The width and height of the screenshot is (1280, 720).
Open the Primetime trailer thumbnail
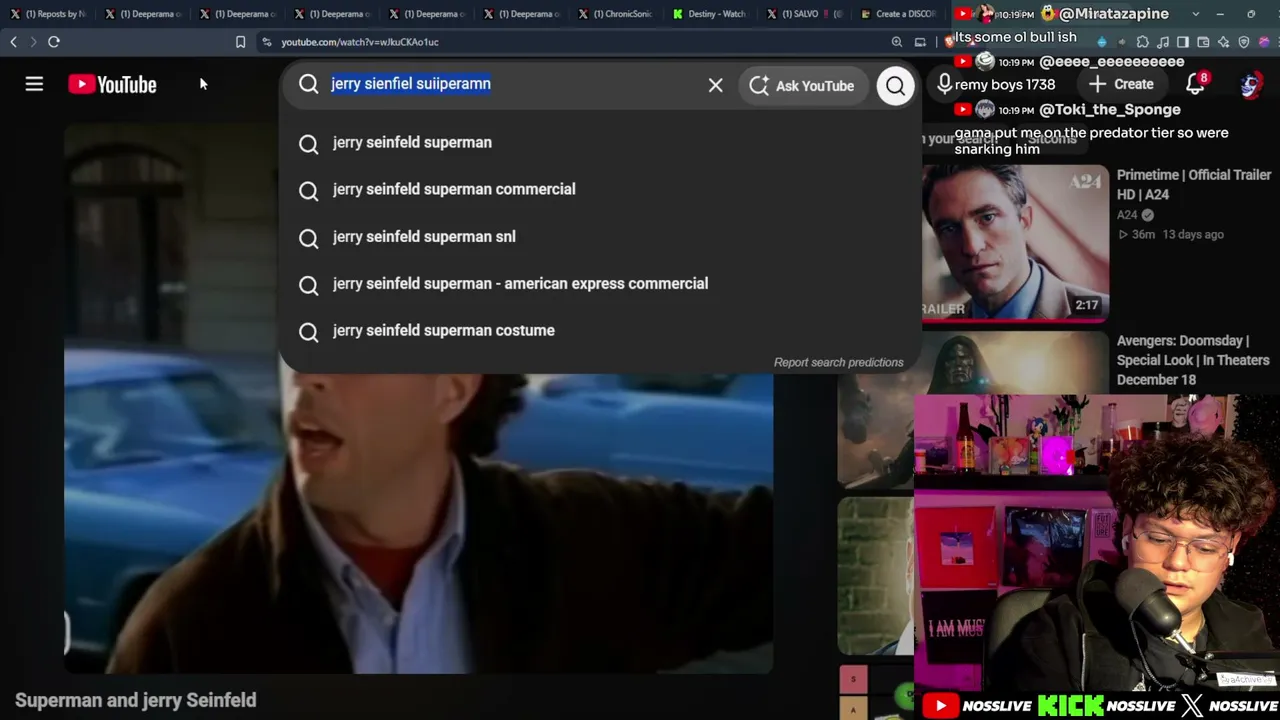[1015, 243]
